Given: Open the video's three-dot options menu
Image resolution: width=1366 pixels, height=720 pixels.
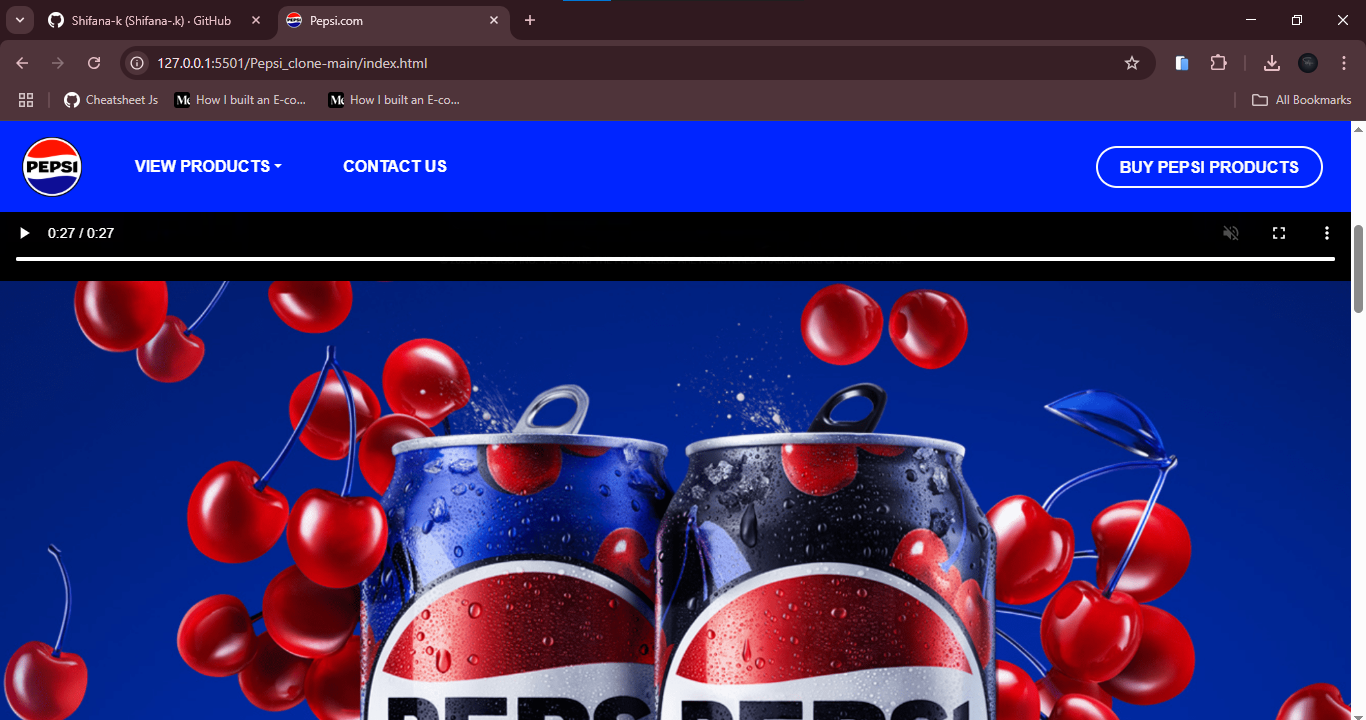Looking at the screenshot, I should (1327, 233).
